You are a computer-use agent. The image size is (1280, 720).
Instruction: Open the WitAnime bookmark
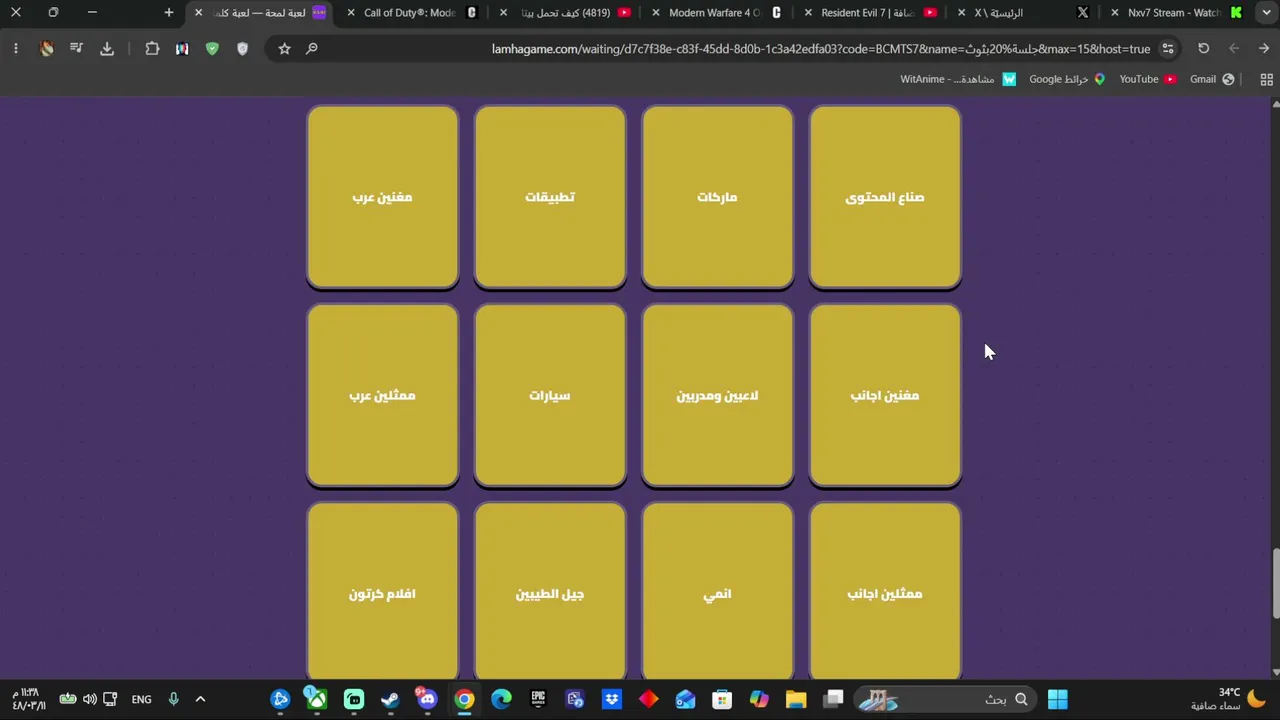(957, 79)
